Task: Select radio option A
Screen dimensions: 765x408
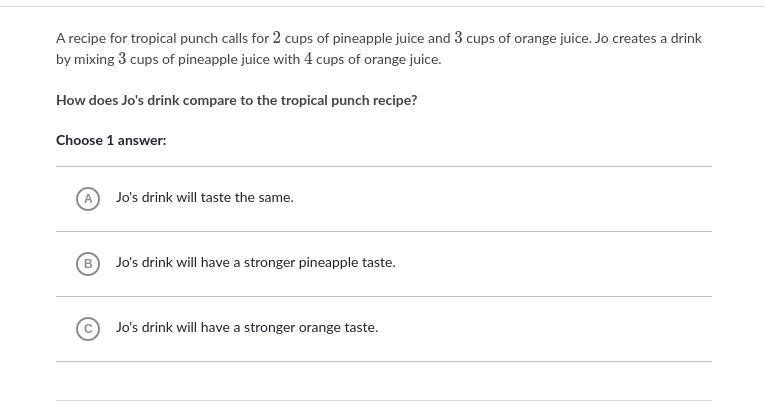Action: 88,198
